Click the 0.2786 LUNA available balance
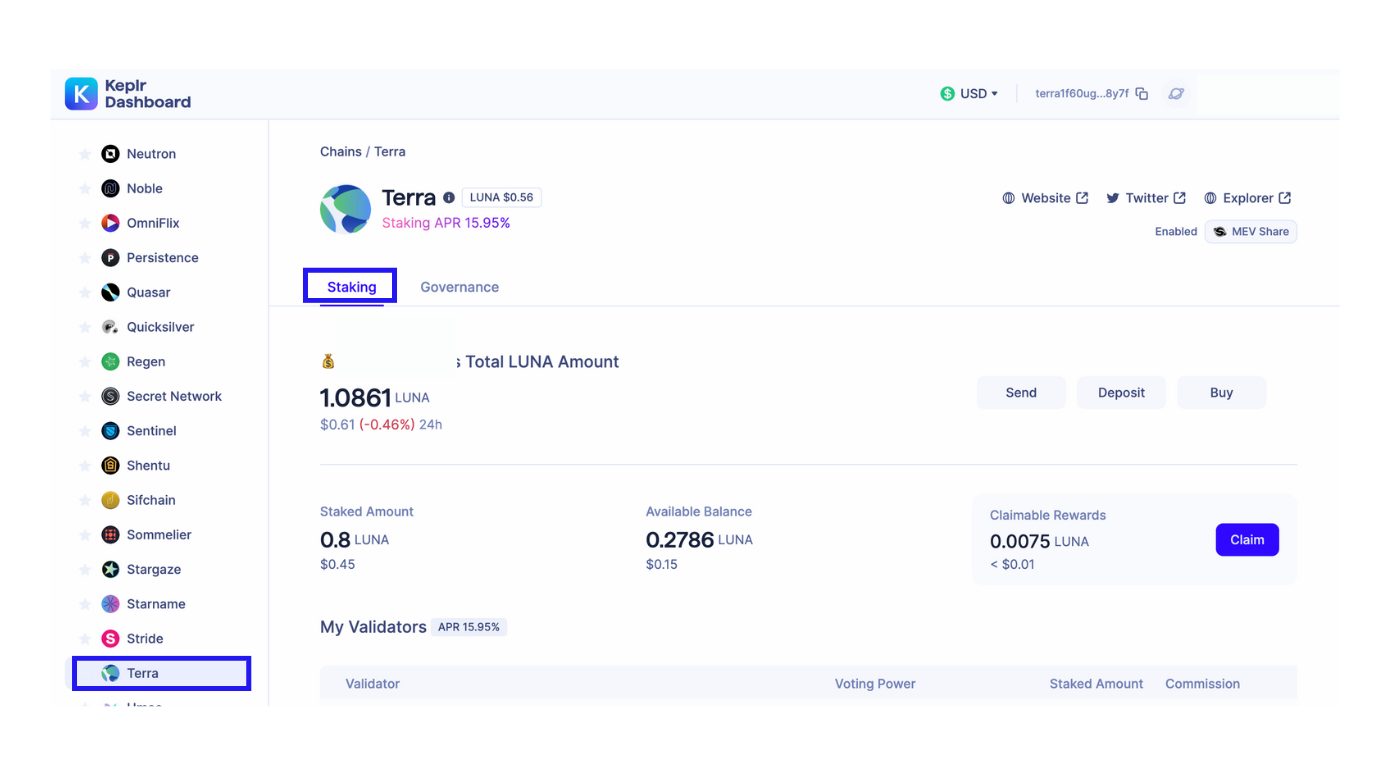The image size is (1386, 772). coord(699,540)
